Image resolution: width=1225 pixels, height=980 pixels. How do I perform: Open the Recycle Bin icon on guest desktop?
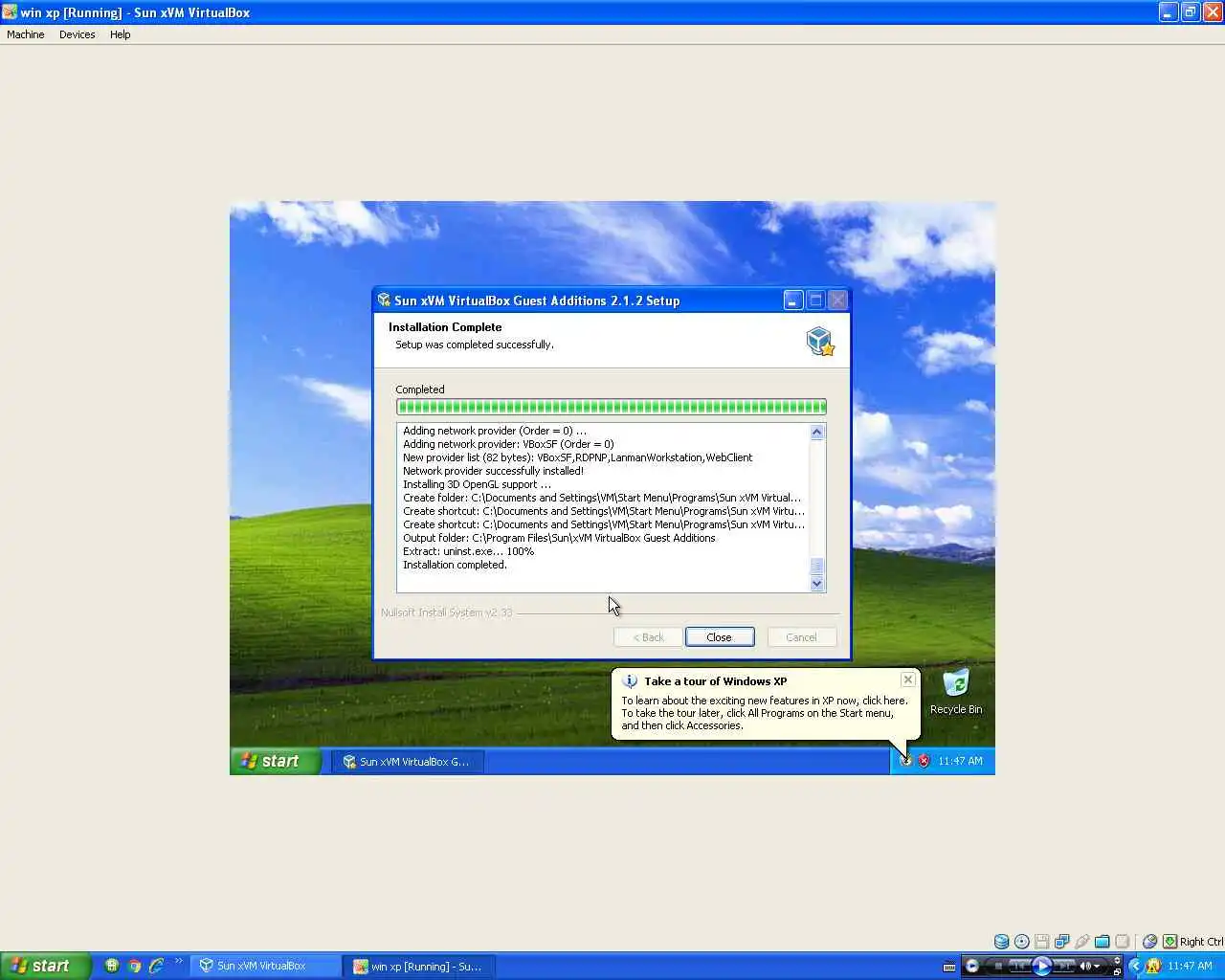[x=956, y=692]
